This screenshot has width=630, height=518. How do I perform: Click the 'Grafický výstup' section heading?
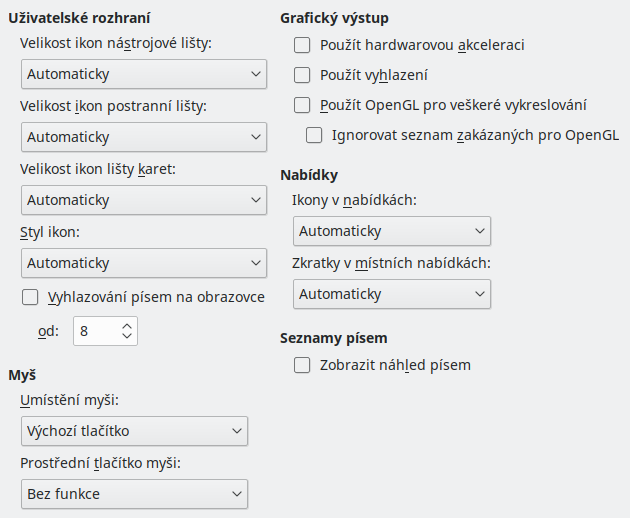point(334,18)
